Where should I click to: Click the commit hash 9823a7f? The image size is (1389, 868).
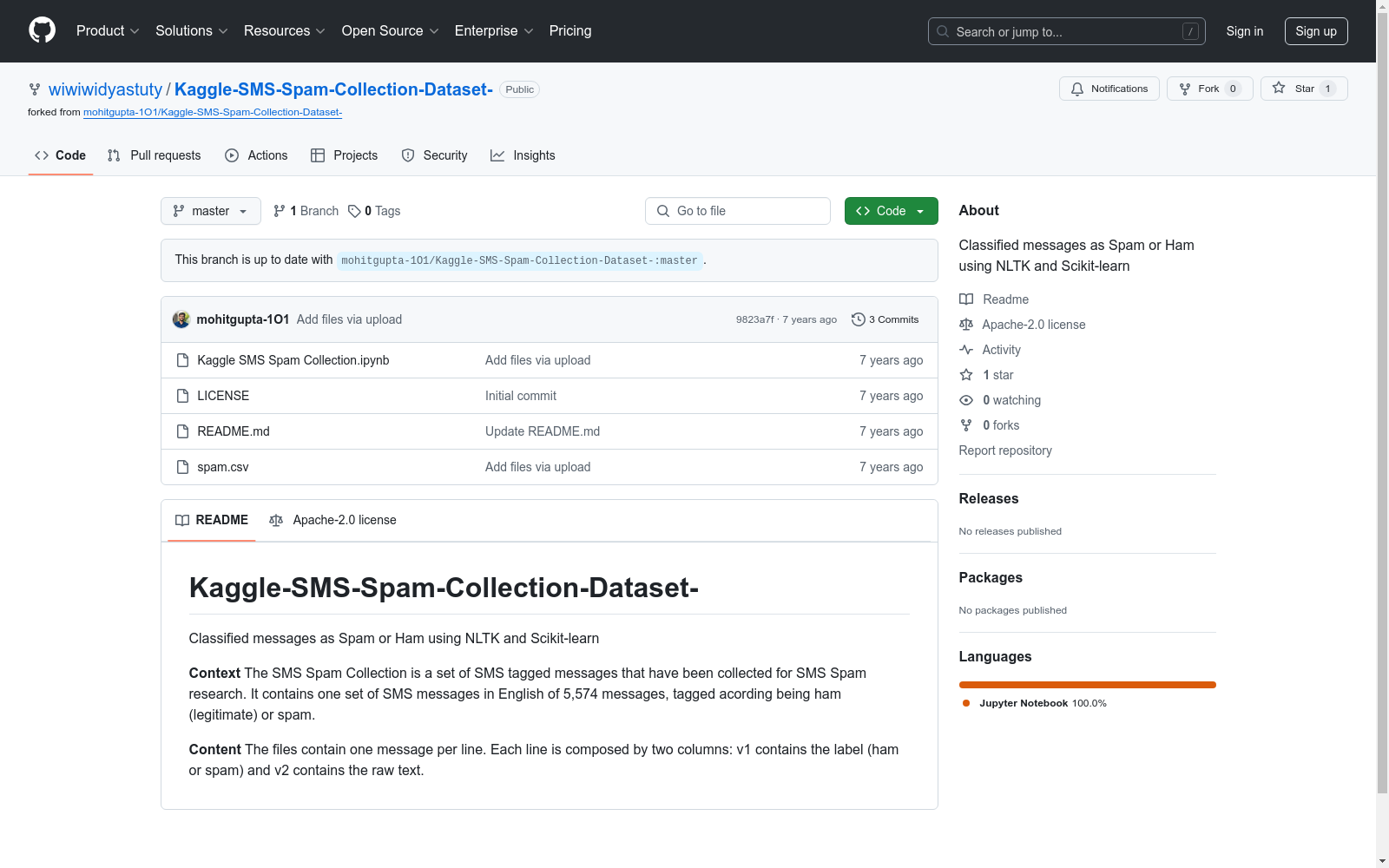point(755,319)
